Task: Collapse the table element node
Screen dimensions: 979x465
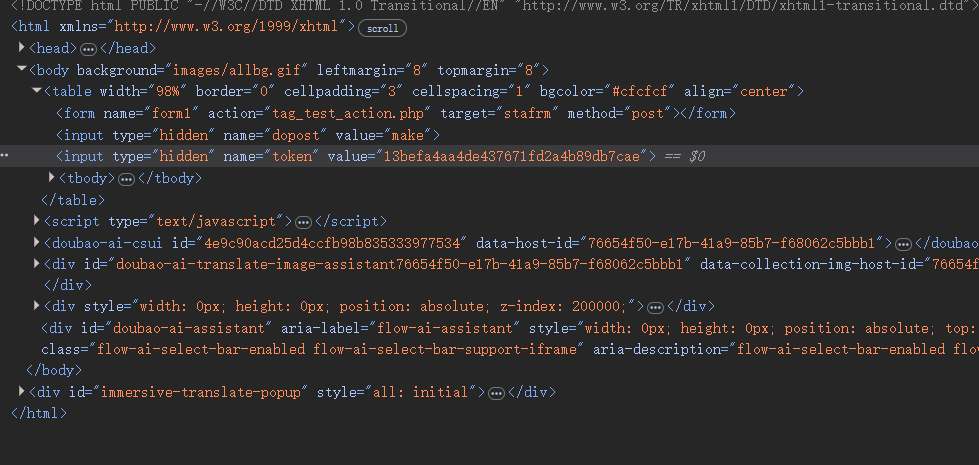Action: [x=37, y=92]
